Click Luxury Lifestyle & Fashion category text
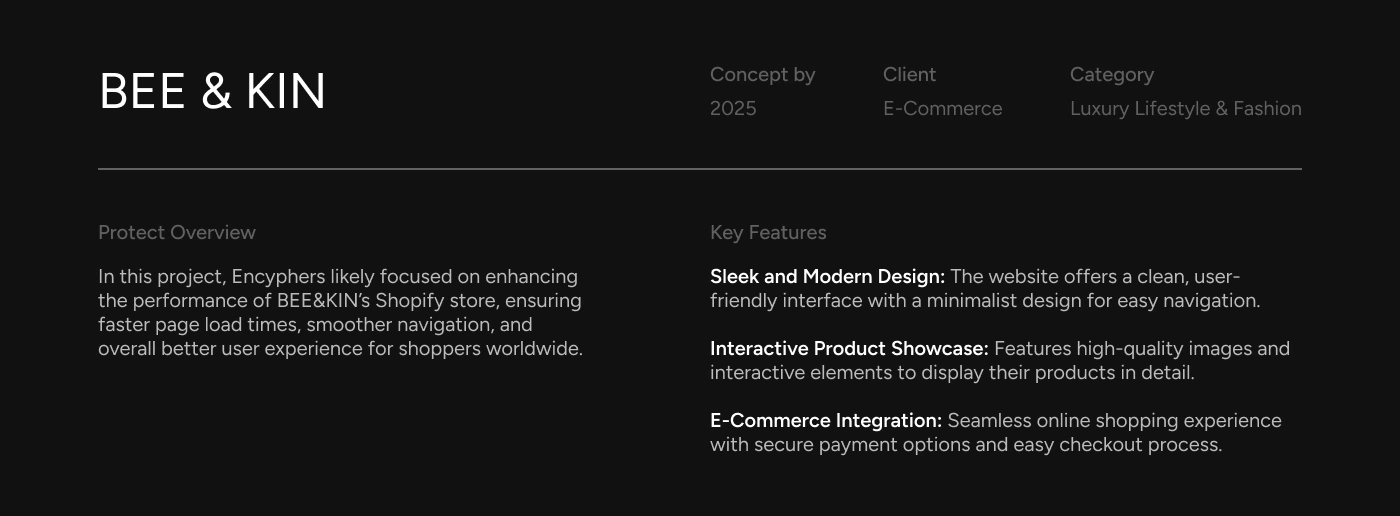Screen dimensions: 1400x516 click(x=1186, y=108)
